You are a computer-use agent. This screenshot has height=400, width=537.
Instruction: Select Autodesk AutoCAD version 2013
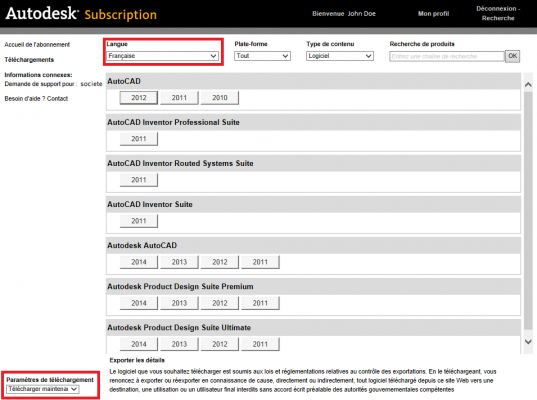[x=179, y=262]
